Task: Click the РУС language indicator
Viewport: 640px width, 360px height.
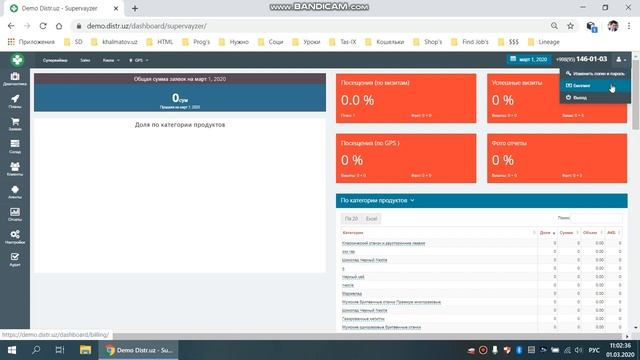Action: pyautogui.click(x=594, y=350)
